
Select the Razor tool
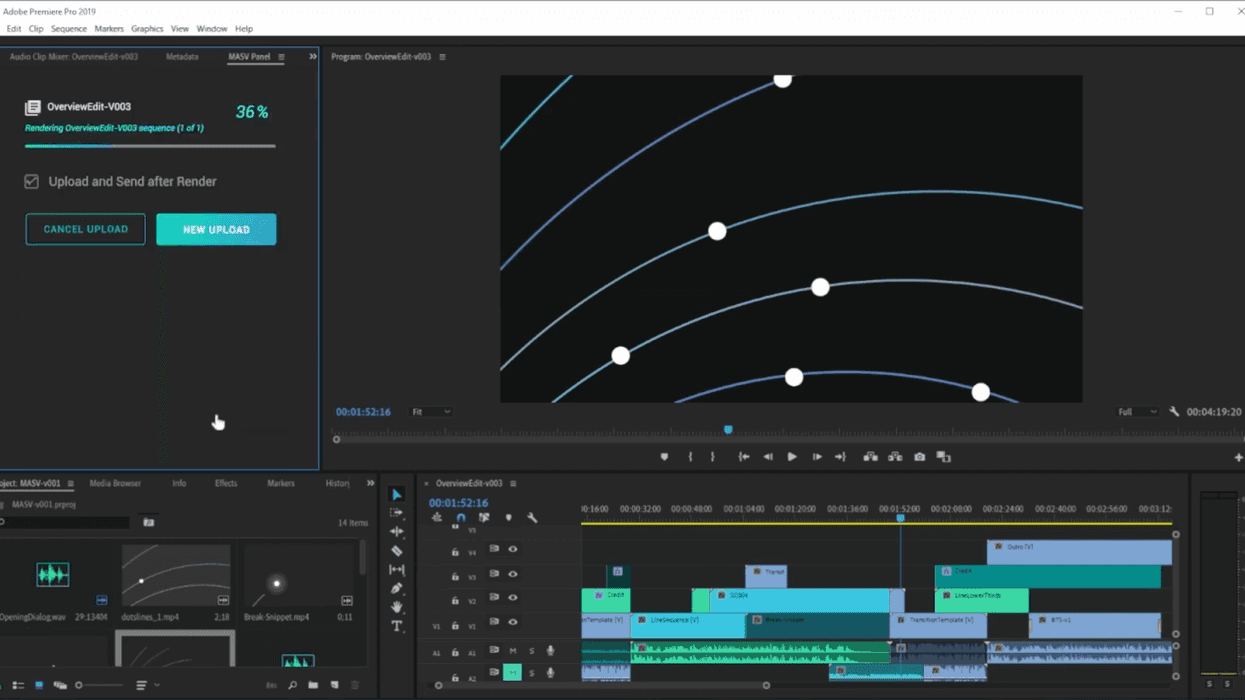(x=397, y=551)
